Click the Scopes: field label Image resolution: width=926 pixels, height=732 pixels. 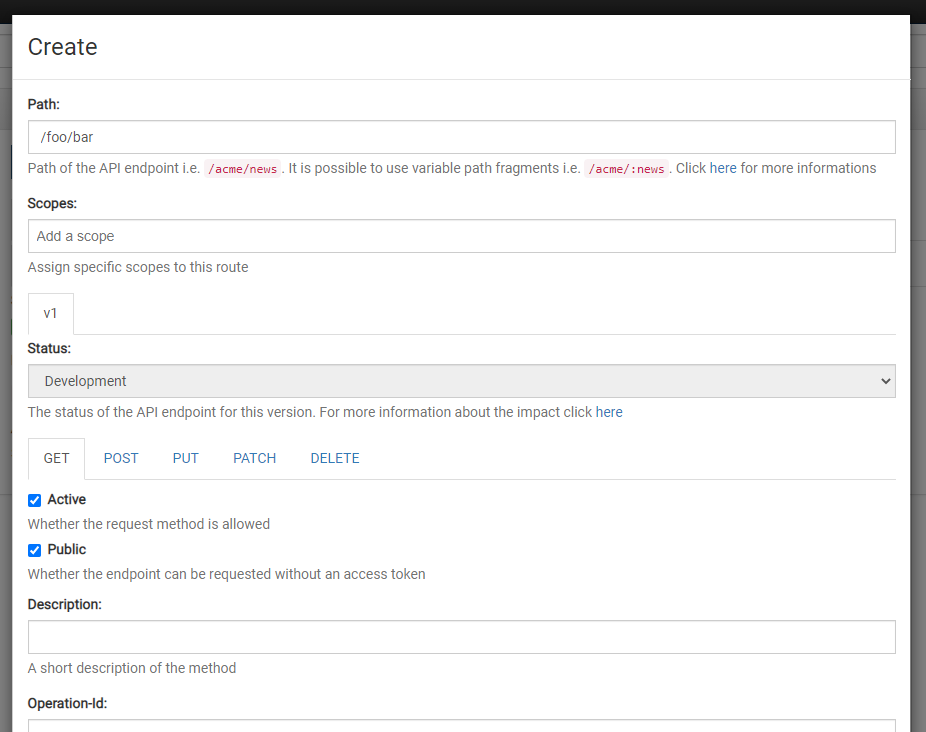pos(53,203)
